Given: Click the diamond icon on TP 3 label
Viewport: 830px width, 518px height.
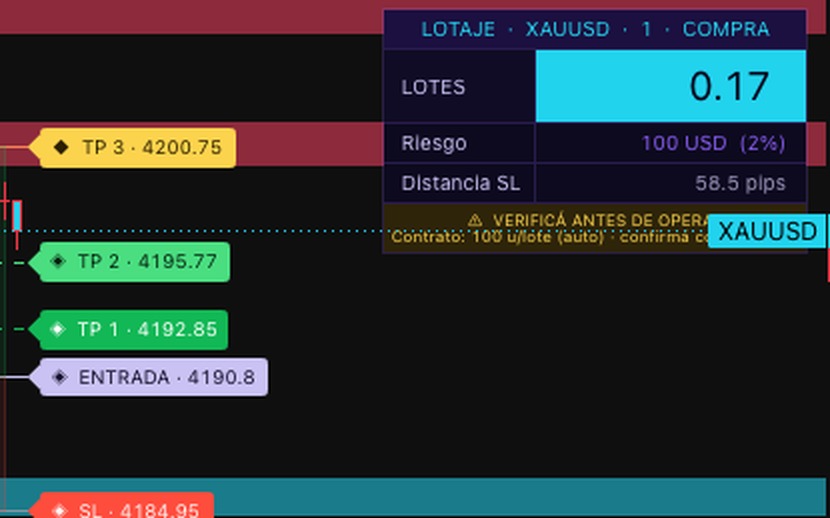Looking at the screenshot, I should tap(61, 148).
